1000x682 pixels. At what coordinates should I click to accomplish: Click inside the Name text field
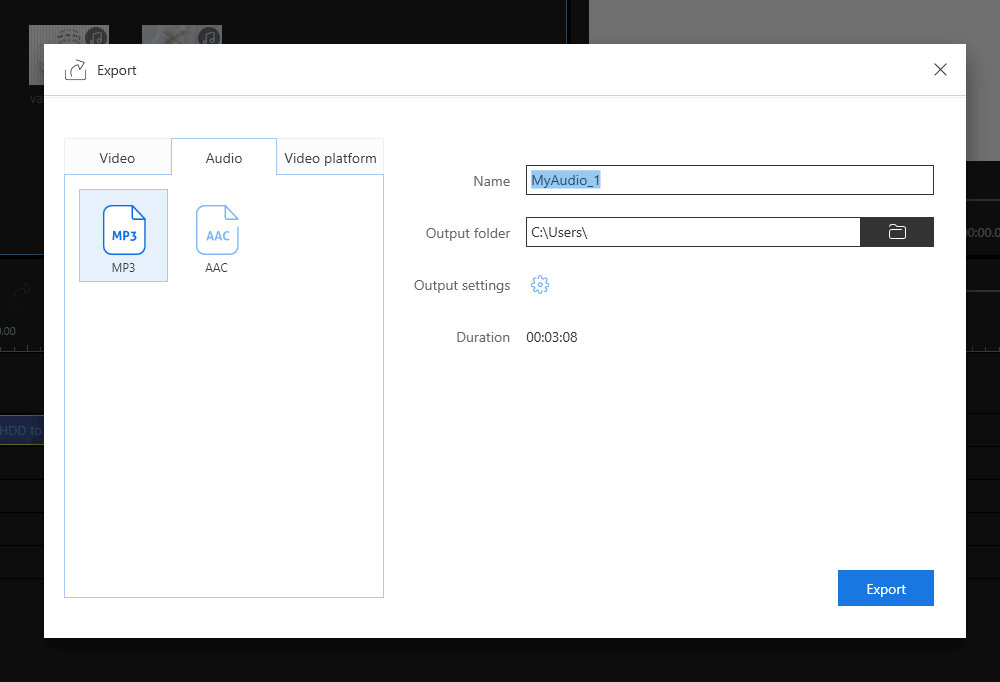[730, 180]
